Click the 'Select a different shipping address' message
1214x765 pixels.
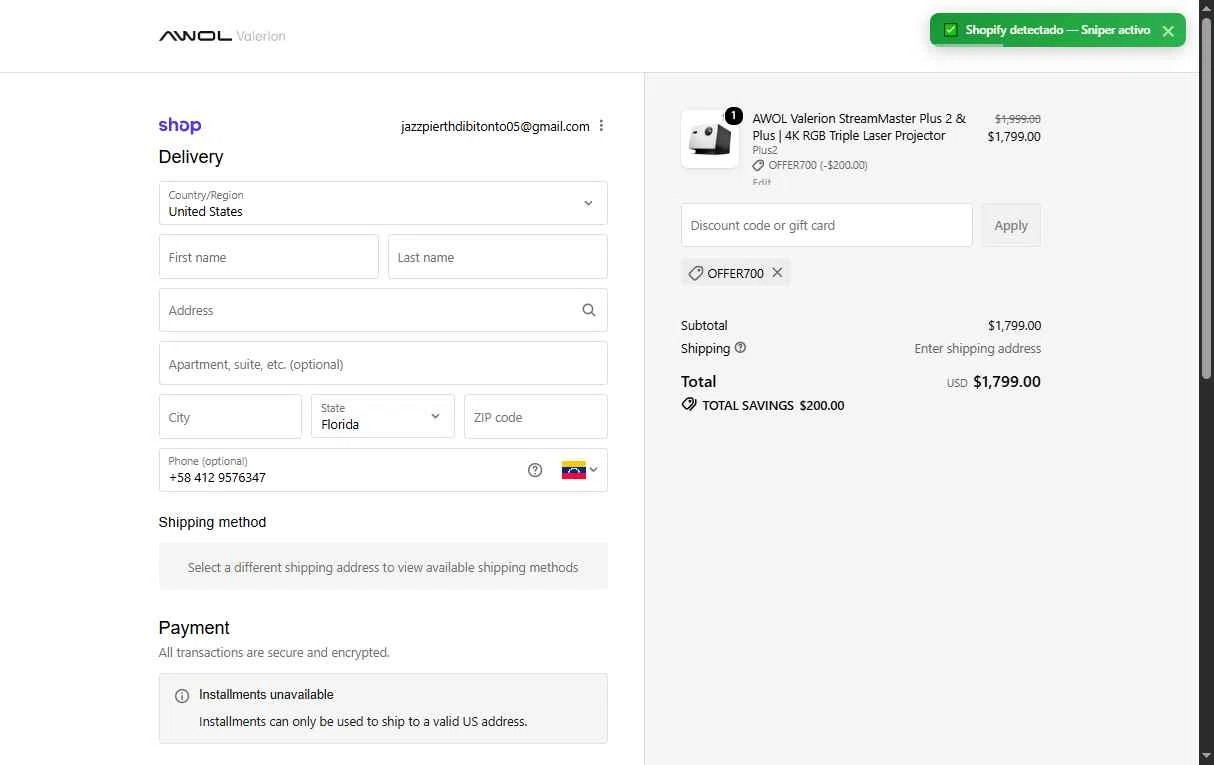(383, 567)
